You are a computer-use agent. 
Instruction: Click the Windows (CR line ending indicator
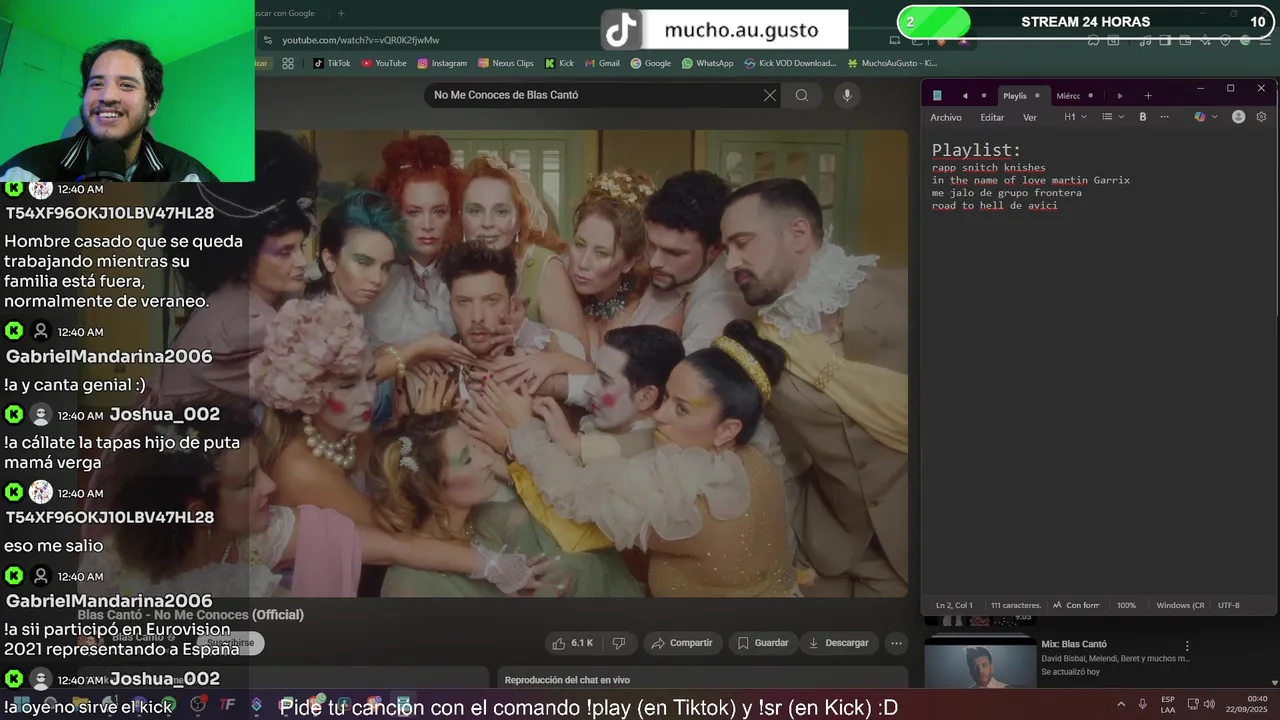pyautogui.click(x=1180, y=605)
